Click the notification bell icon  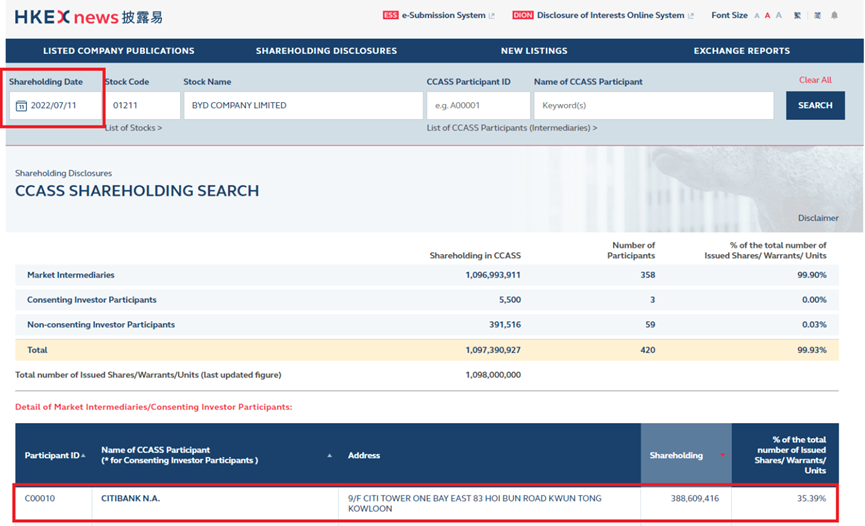click(834, 16)
